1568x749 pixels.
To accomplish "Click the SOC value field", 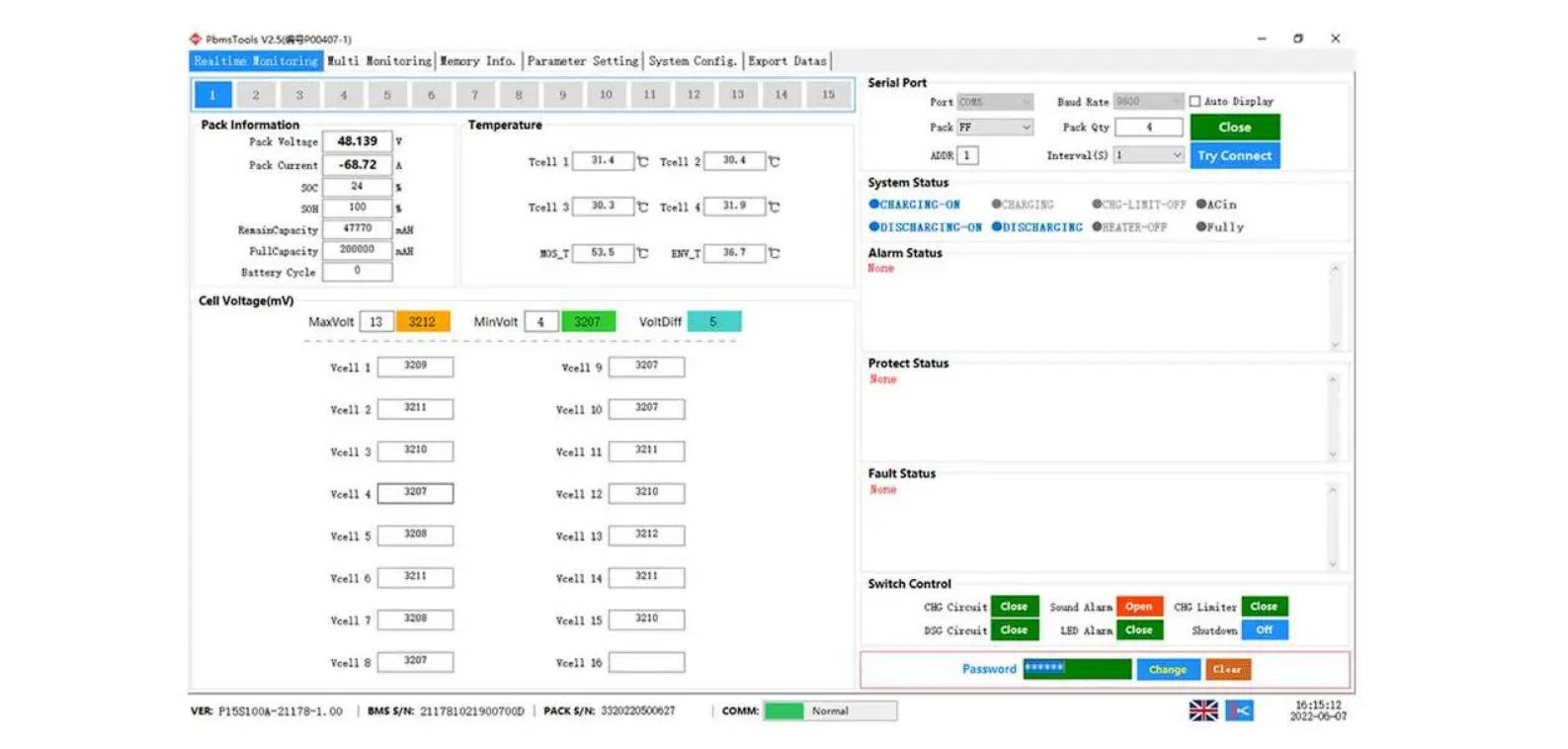I will click(358, 187).
